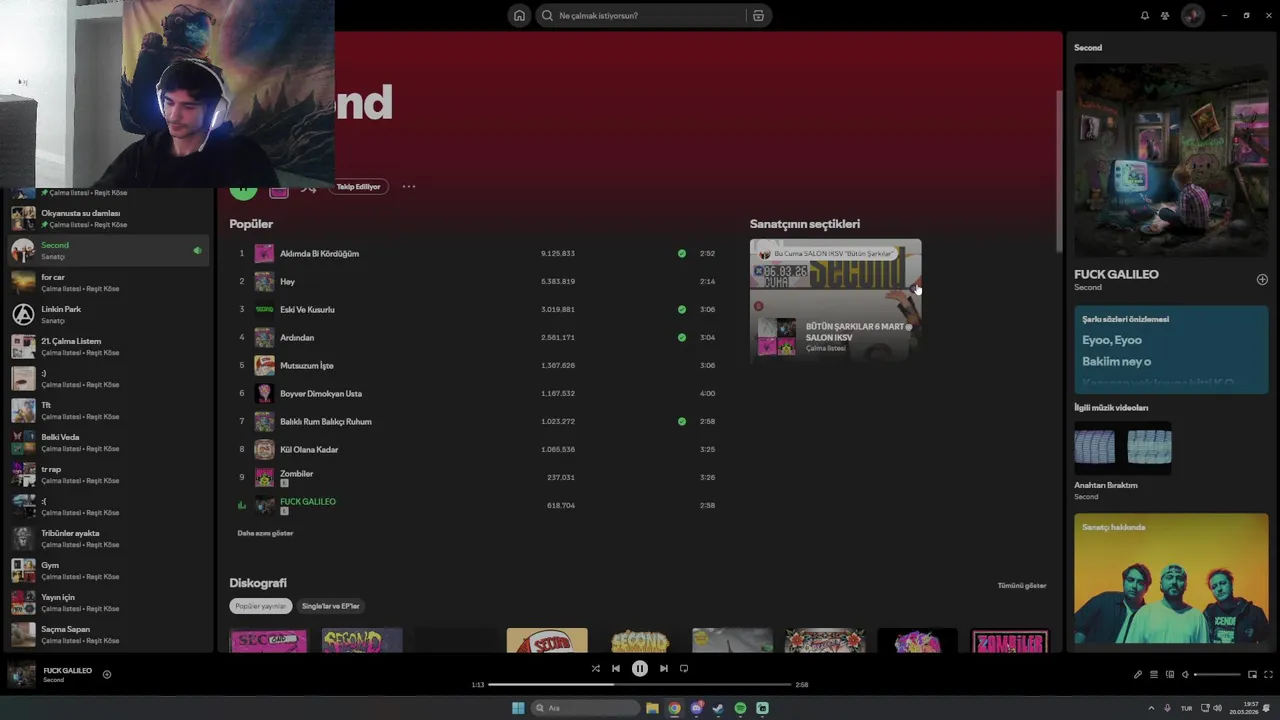Pause playback with the center button
1280x720 pixels.
[x=640, y=668]
